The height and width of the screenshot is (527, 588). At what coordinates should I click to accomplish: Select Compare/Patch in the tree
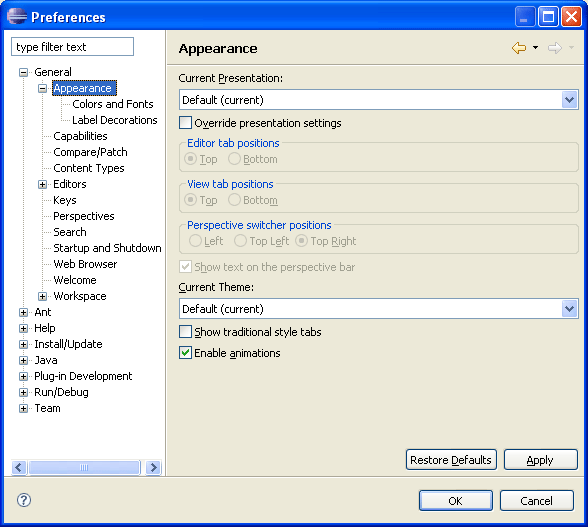(x=90, y=152)
